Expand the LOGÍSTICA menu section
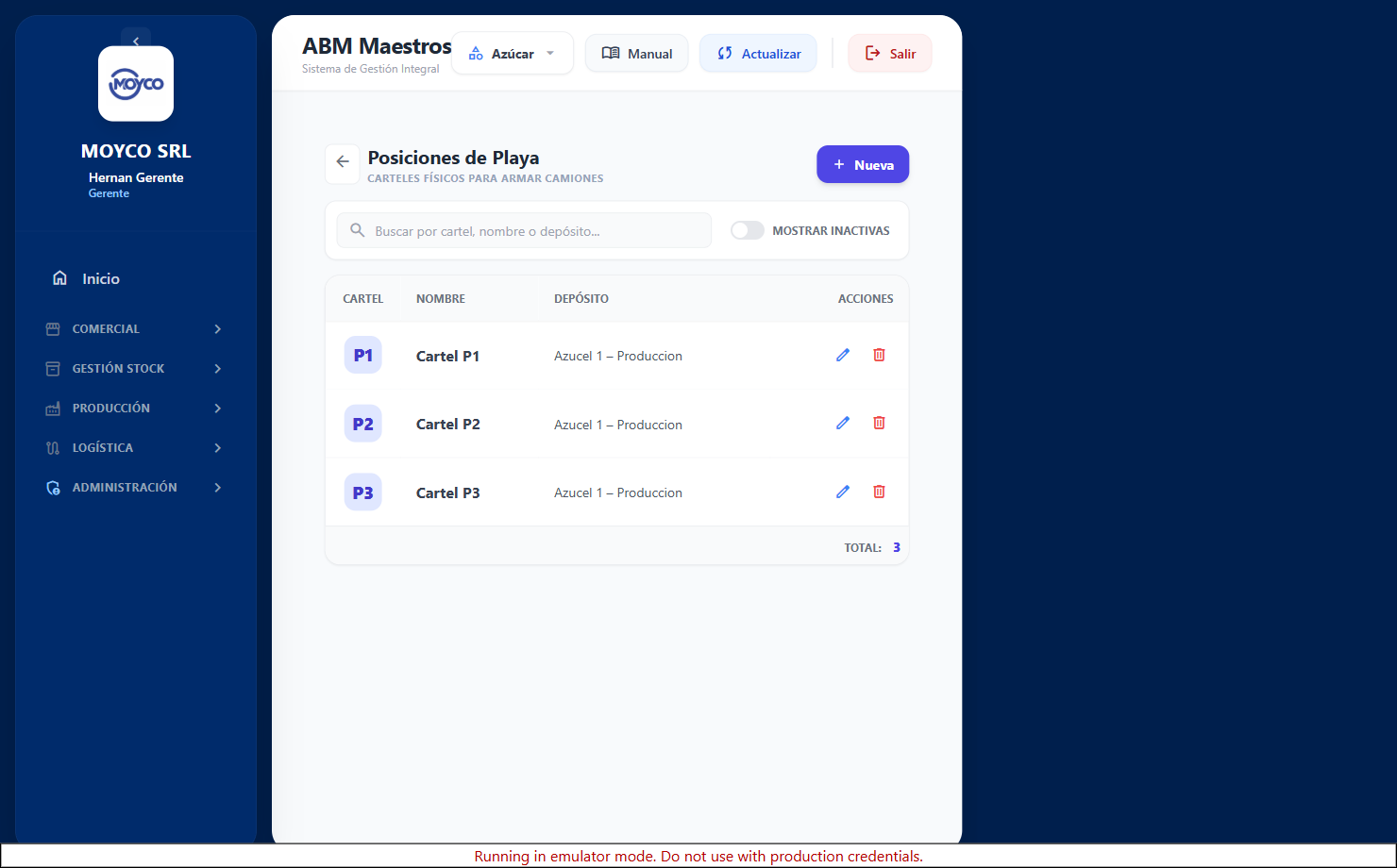 point(136,448)
